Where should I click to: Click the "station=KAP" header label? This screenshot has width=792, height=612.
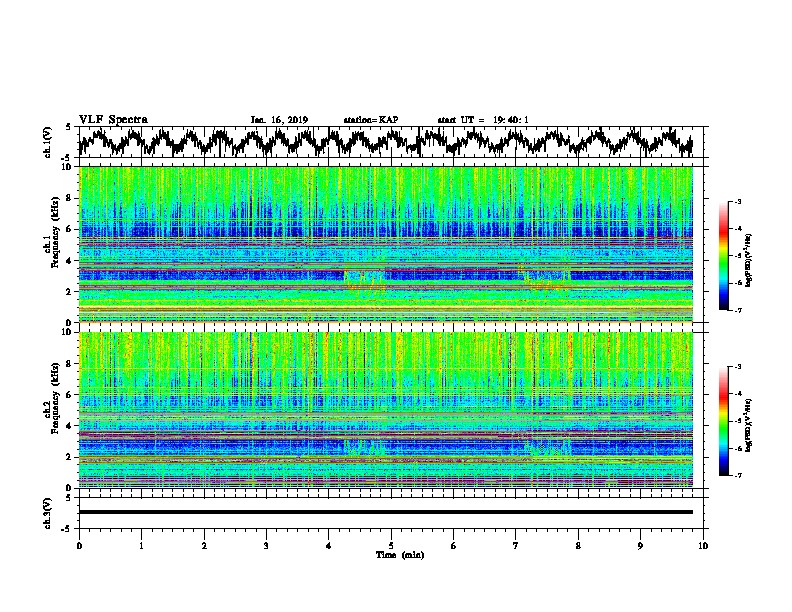click(370, 120)
